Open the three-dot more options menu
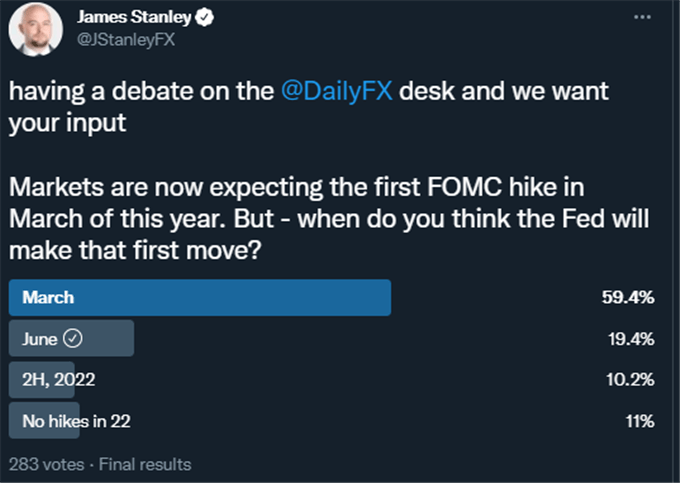The image size is (680, 483). [x=642, y=17]
